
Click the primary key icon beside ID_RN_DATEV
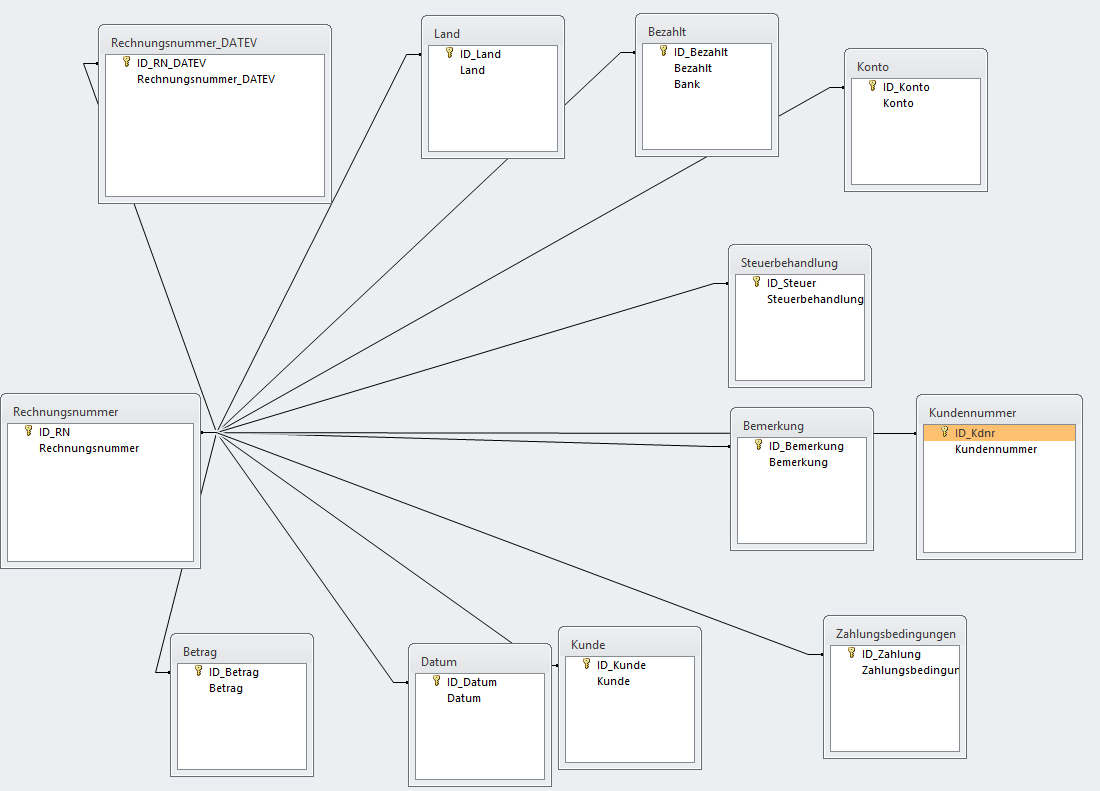pyautogui.click(x=126, y=62)
